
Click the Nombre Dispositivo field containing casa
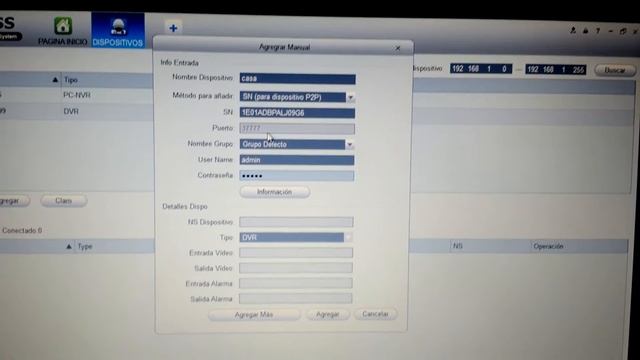click(298, 78)
